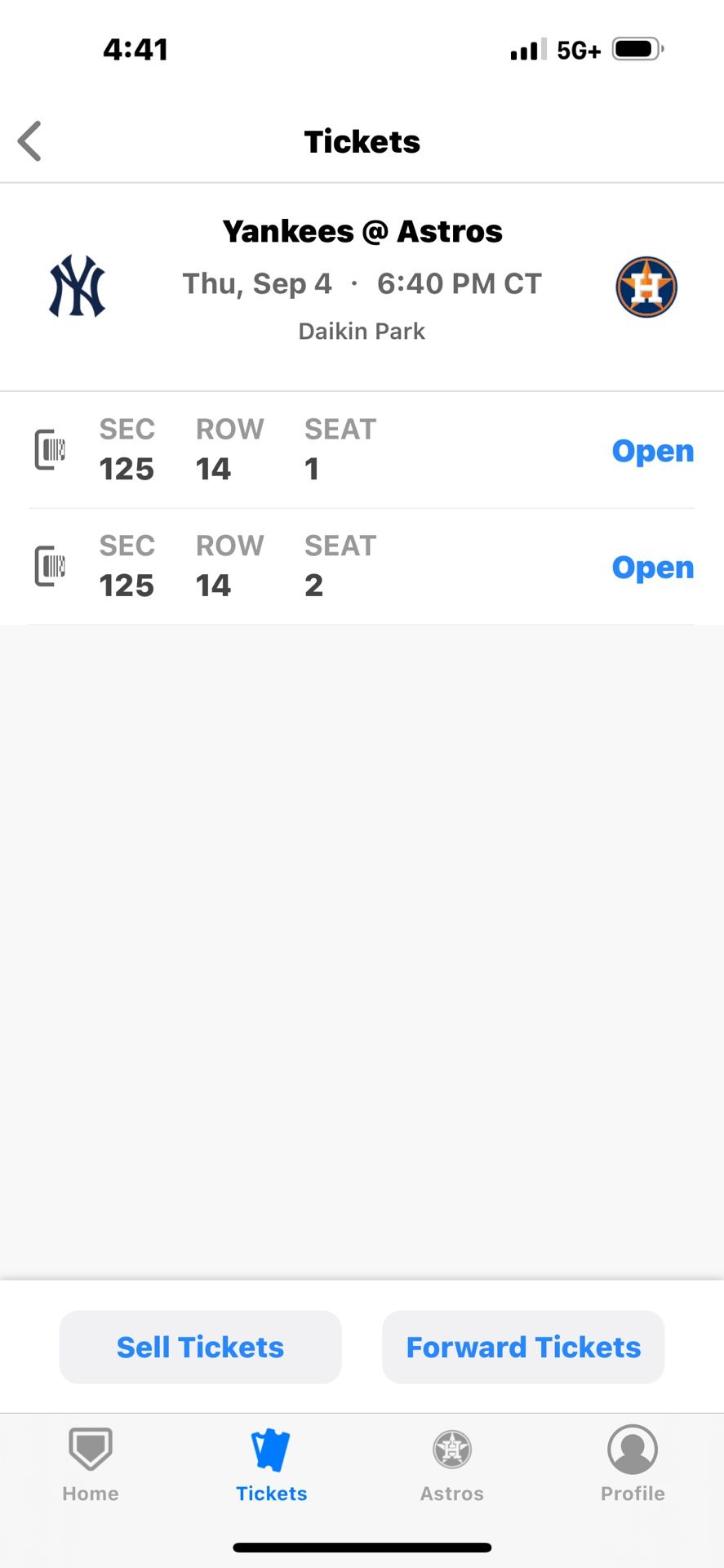This screenshot has height=1568, width=724.
Task: Tap the battery indicator in status bar
Action: point(637,50)
